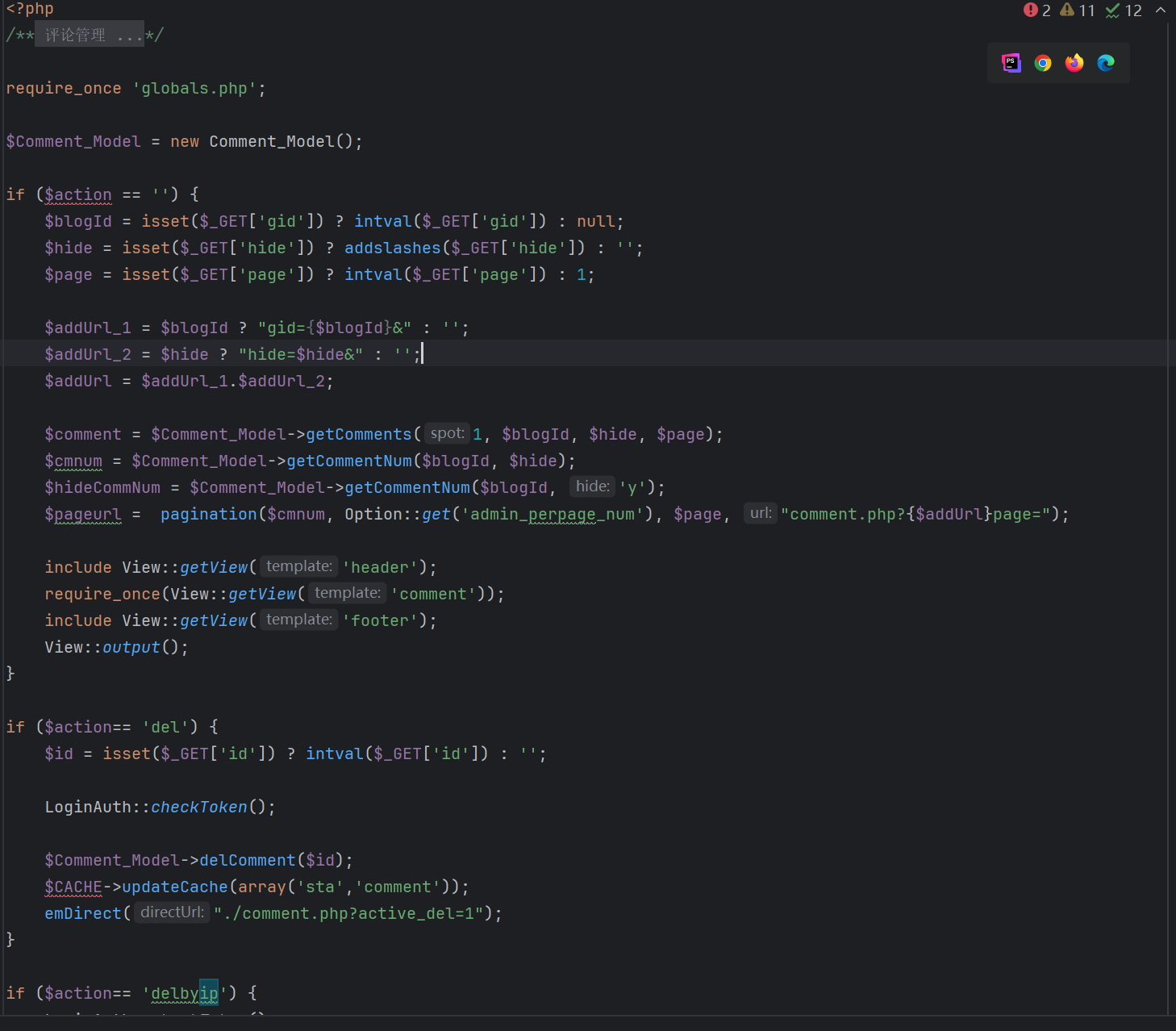Click the 'directUrl:' parameter hint
This screenshot has height=1031, width=1176.
172,912
